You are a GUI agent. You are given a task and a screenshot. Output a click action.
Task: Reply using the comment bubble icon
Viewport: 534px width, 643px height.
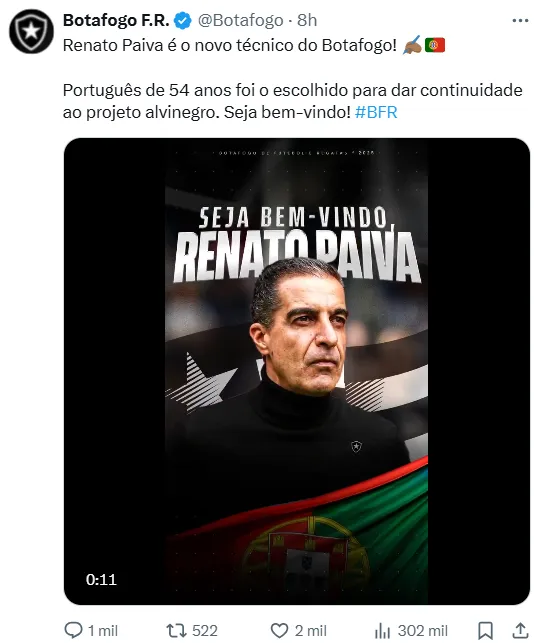point(74,630)
